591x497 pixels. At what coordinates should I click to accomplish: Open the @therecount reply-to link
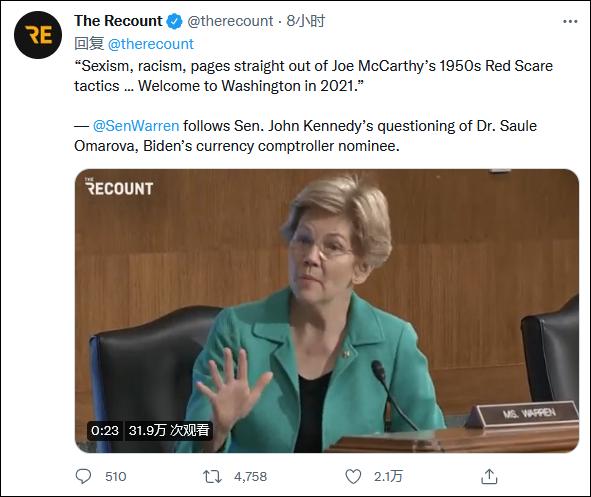coord(151,44)
